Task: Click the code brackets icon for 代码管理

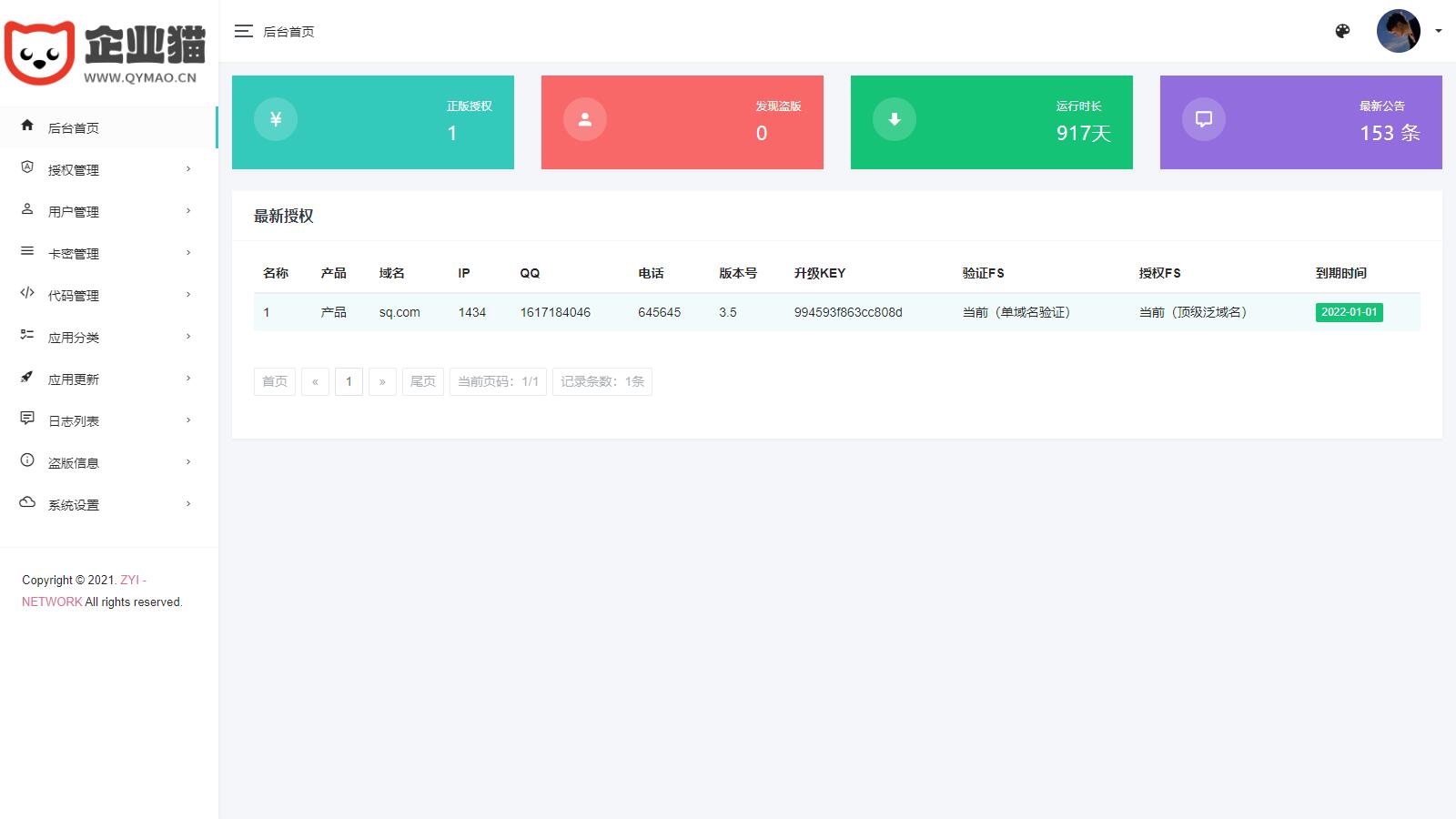Action: click(27, 293)
